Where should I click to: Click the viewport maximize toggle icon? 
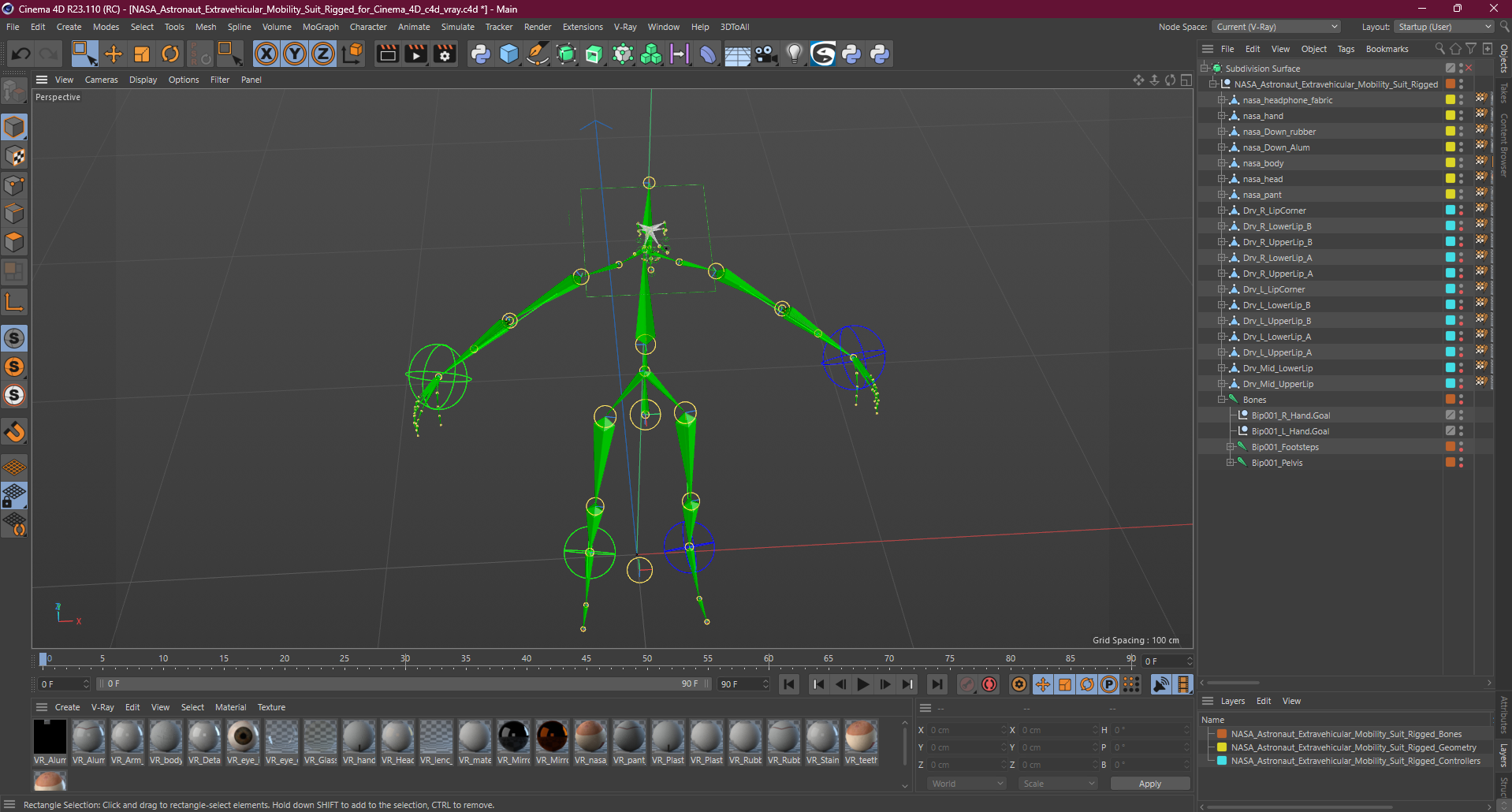pyautogui.click(x=1186, y=80)
